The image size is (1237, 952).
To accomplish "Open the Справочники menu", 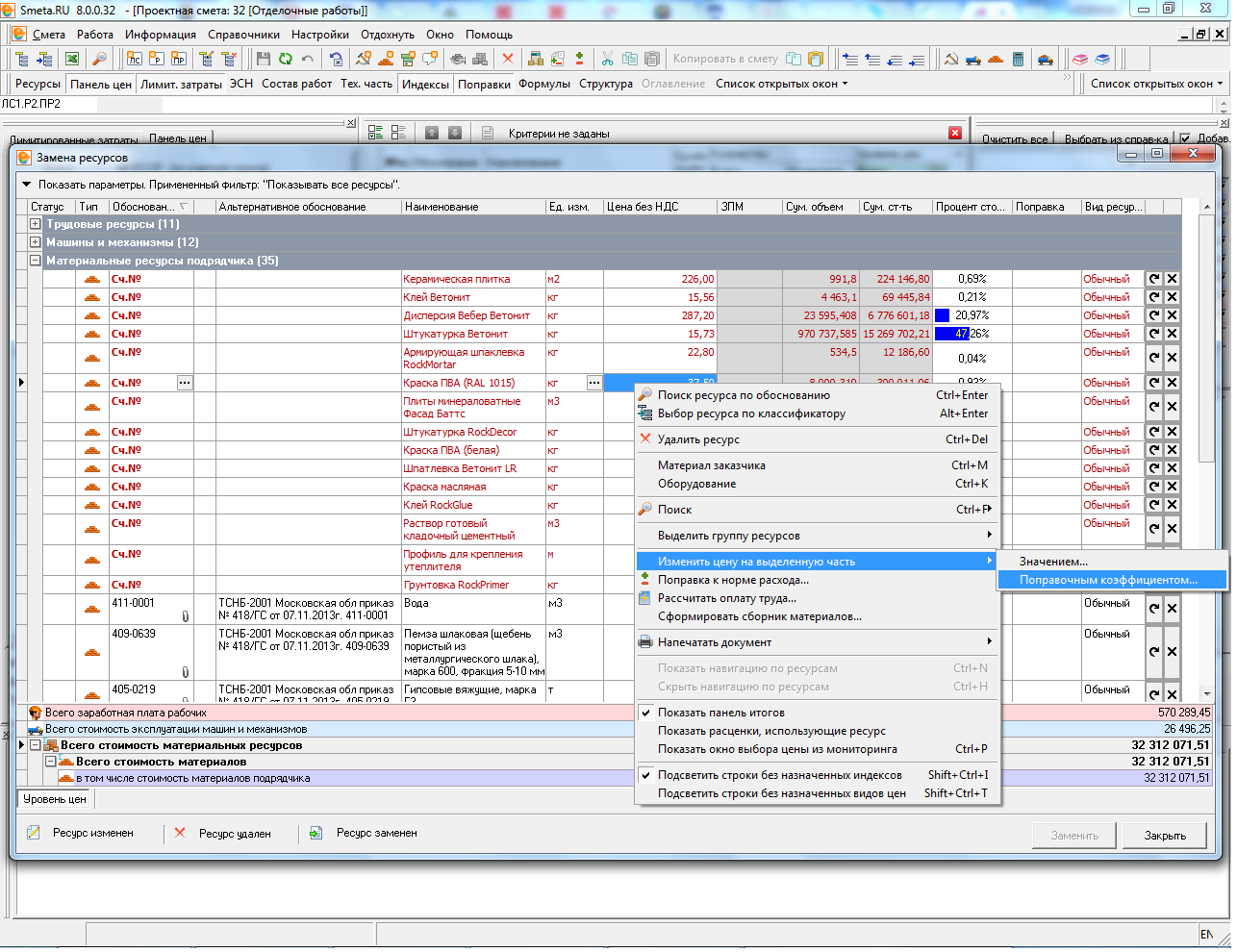I will pyautogui.click(x=243, y=35).
